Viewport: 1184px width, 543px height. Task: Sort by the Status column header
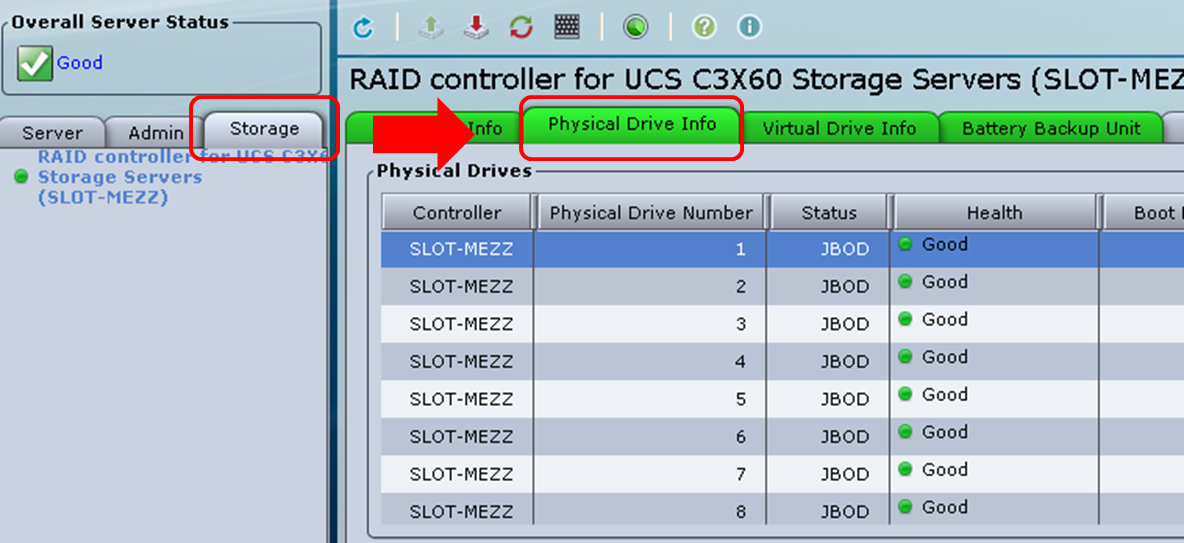[x=829, y=213]
